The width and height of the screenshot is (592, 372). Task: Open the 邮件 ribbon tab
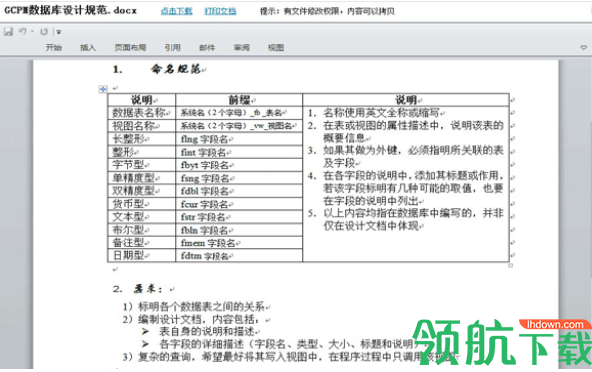[x=207, y=48]
